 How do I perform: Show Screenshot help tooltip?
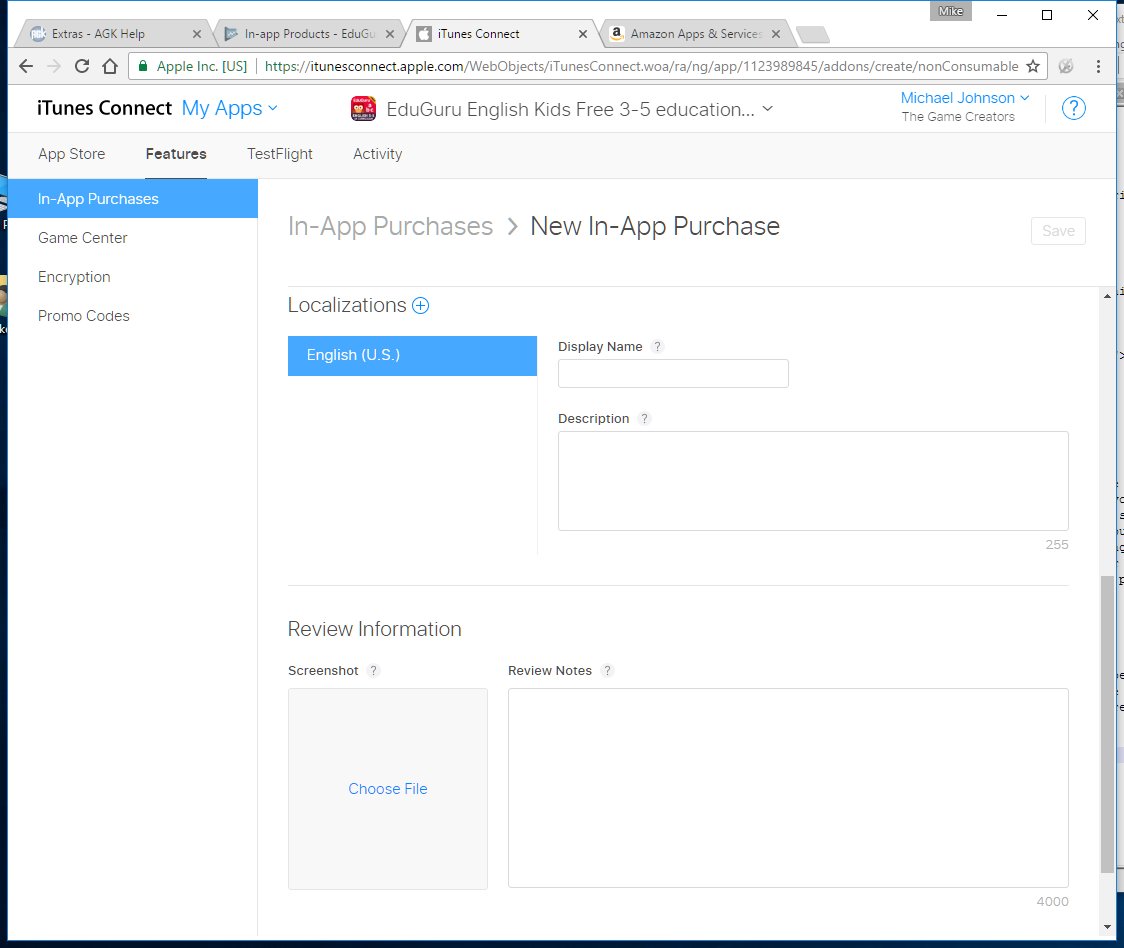[x=373, y=670]
